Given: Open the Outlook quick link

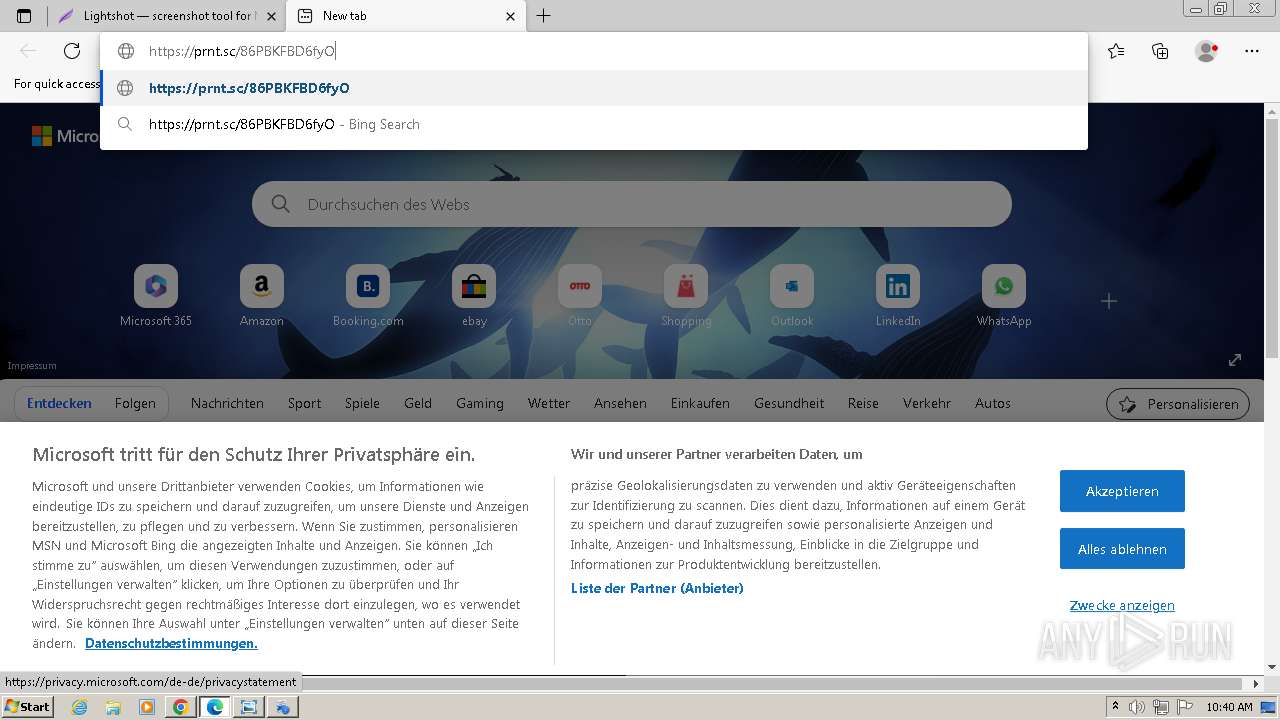Looking at the screenshot, I should (x=792, y=296).
